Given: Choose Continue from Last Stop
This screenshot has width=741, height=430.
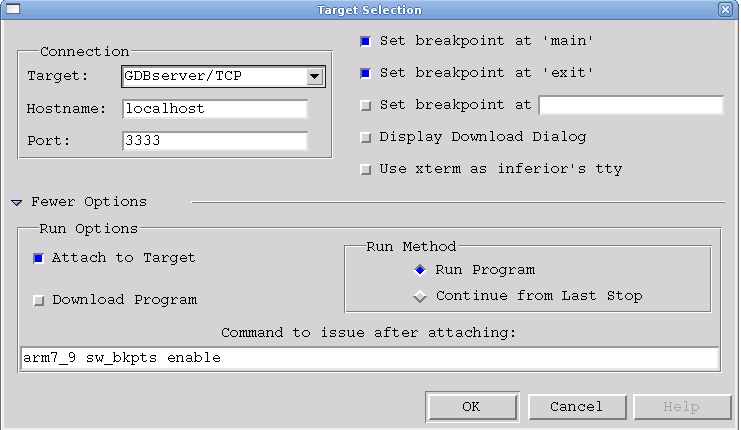Looking at the screenshot, I should coord(420,296).
